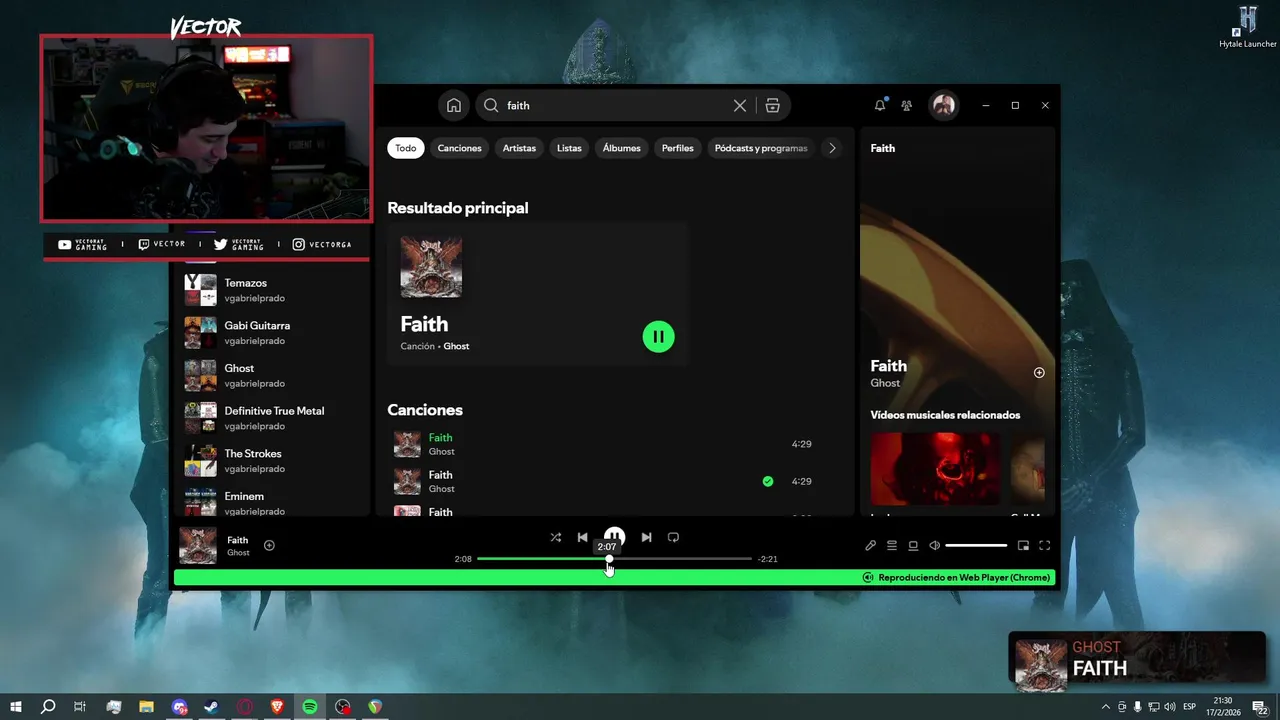Switch to the Álbumes filter
The image size is (1280, 720).
coord(621,148)
